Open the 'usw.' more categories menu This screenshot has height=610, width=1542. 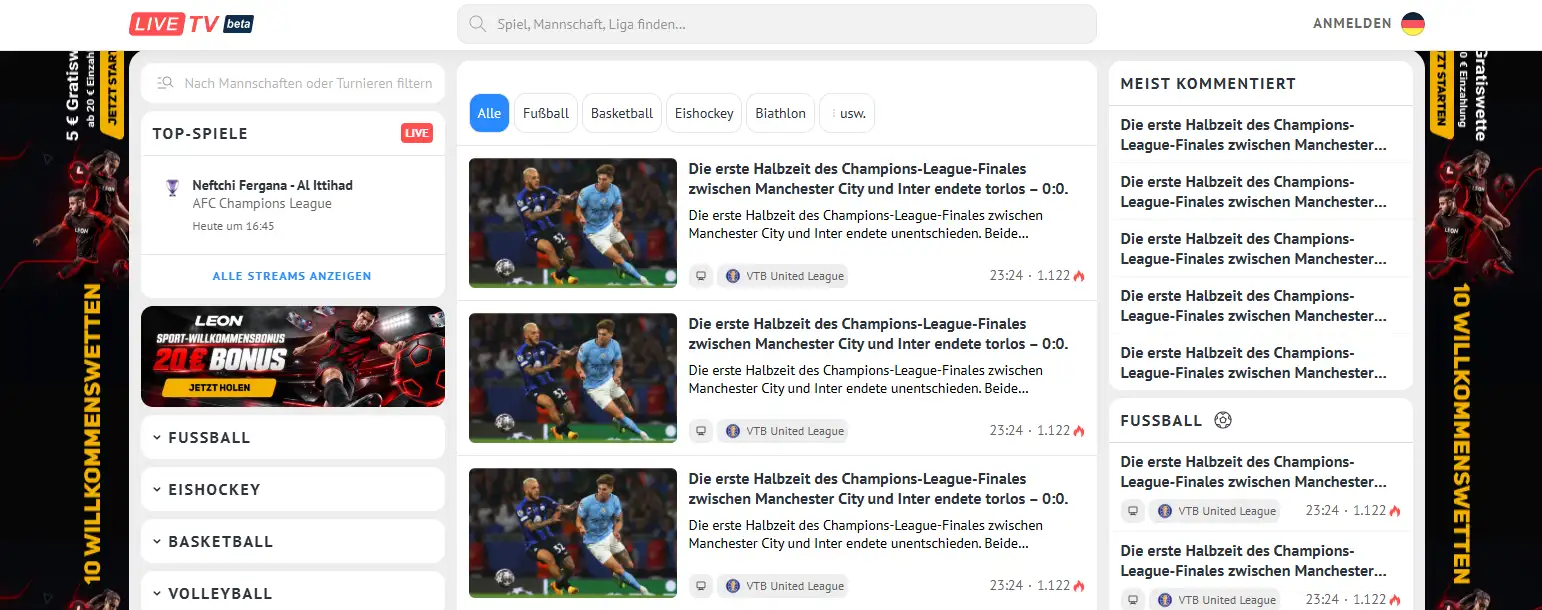tap(847, 113)
